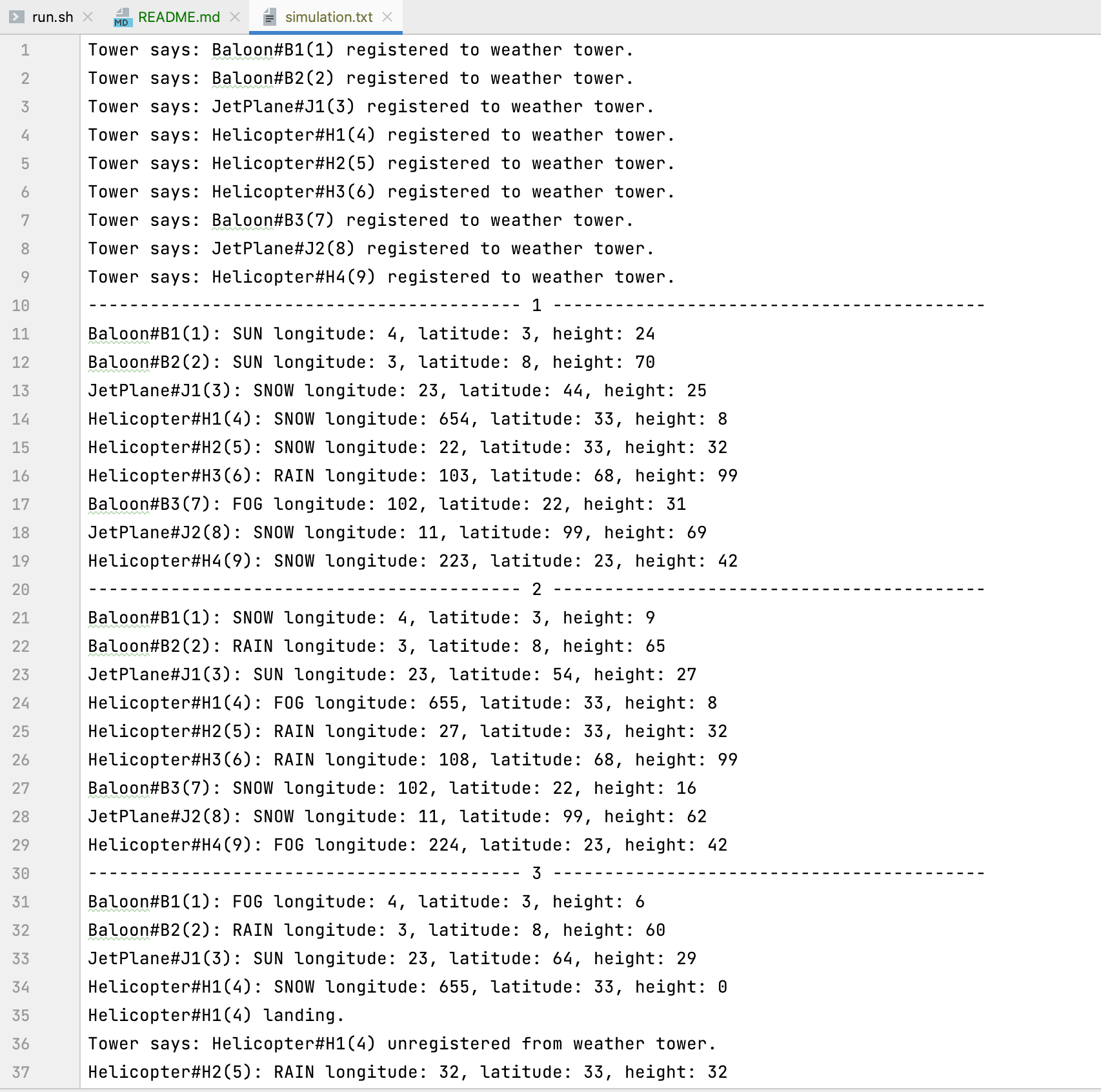Click the separator line numbered 3
This screenshot has width=1101, height=1092.
[x=536, y=874]
